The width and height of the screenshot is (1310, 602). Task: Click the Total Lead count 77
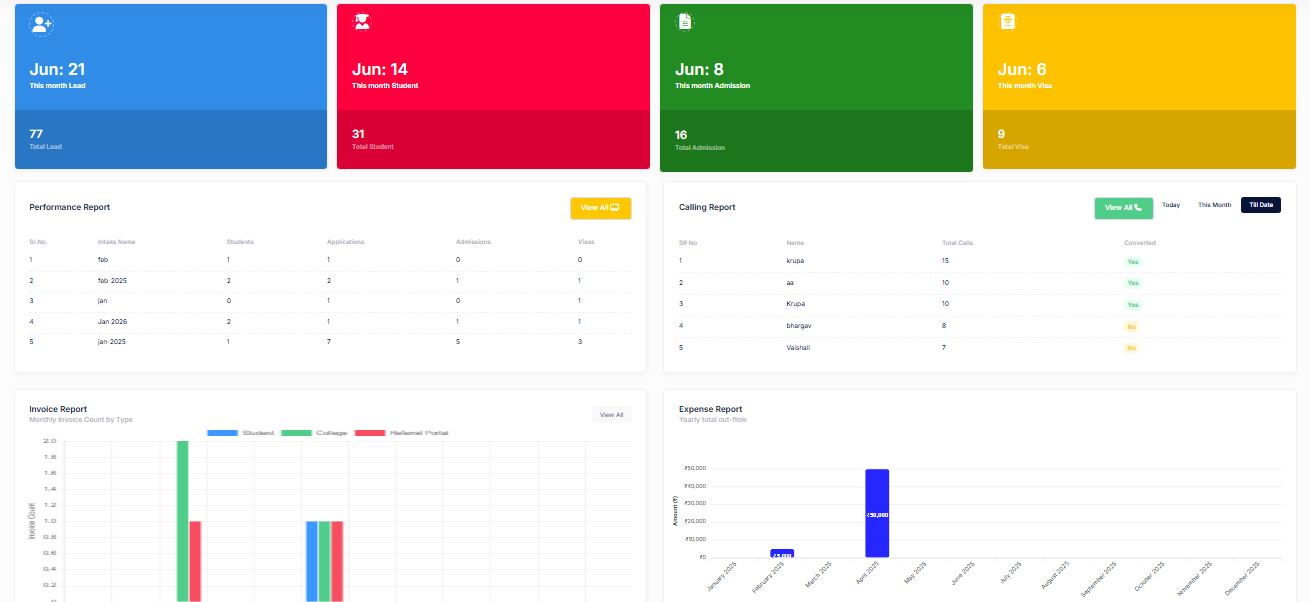[x=36, y=134]
